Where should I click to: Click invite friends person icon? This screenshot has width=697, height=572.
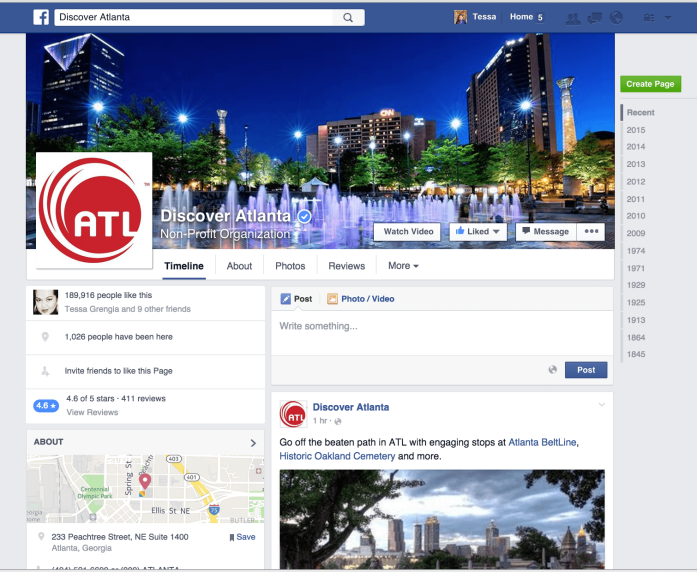[45, 371]
